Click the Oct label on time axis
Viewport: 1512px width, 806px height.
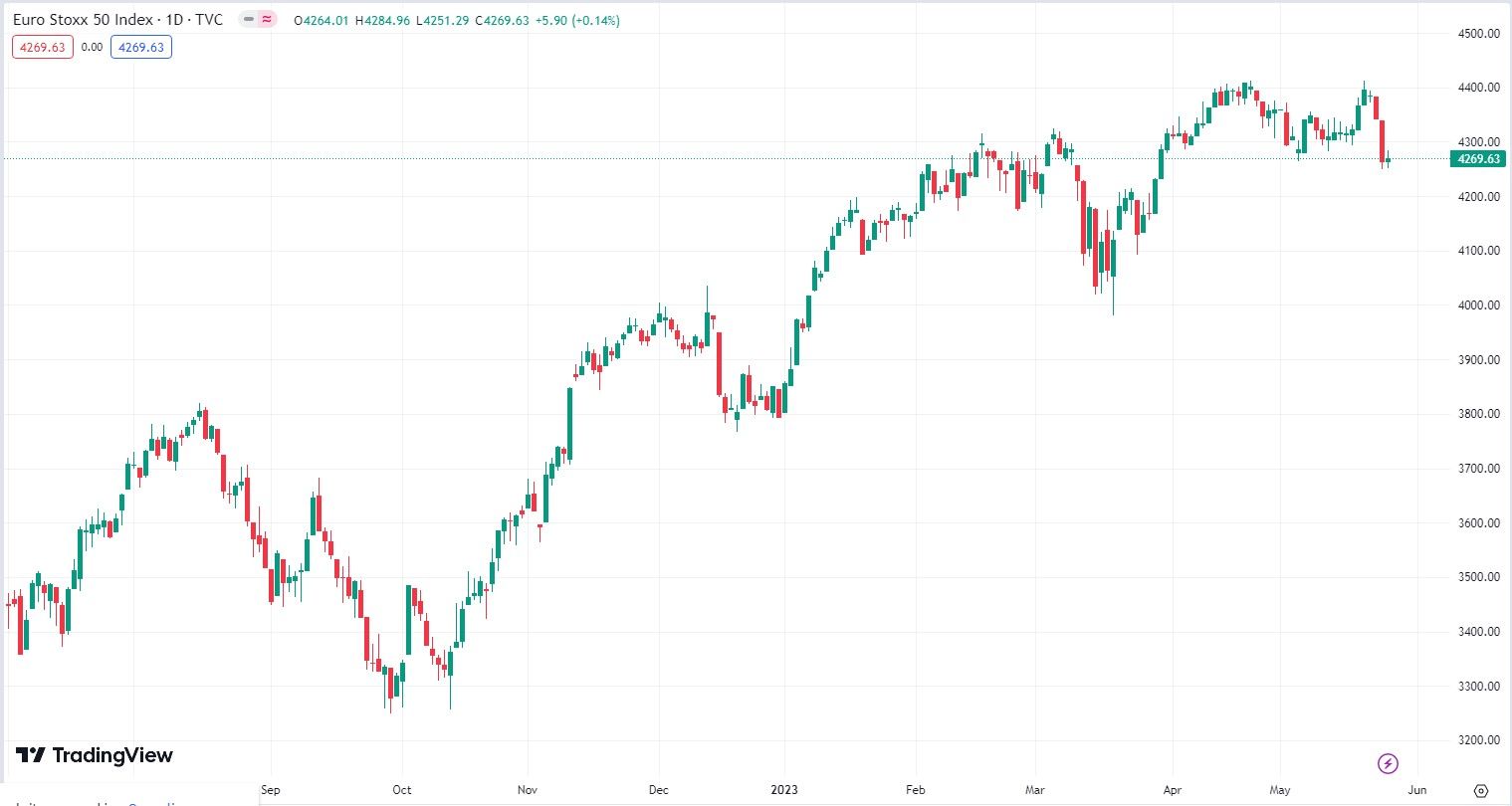point(401,790)
